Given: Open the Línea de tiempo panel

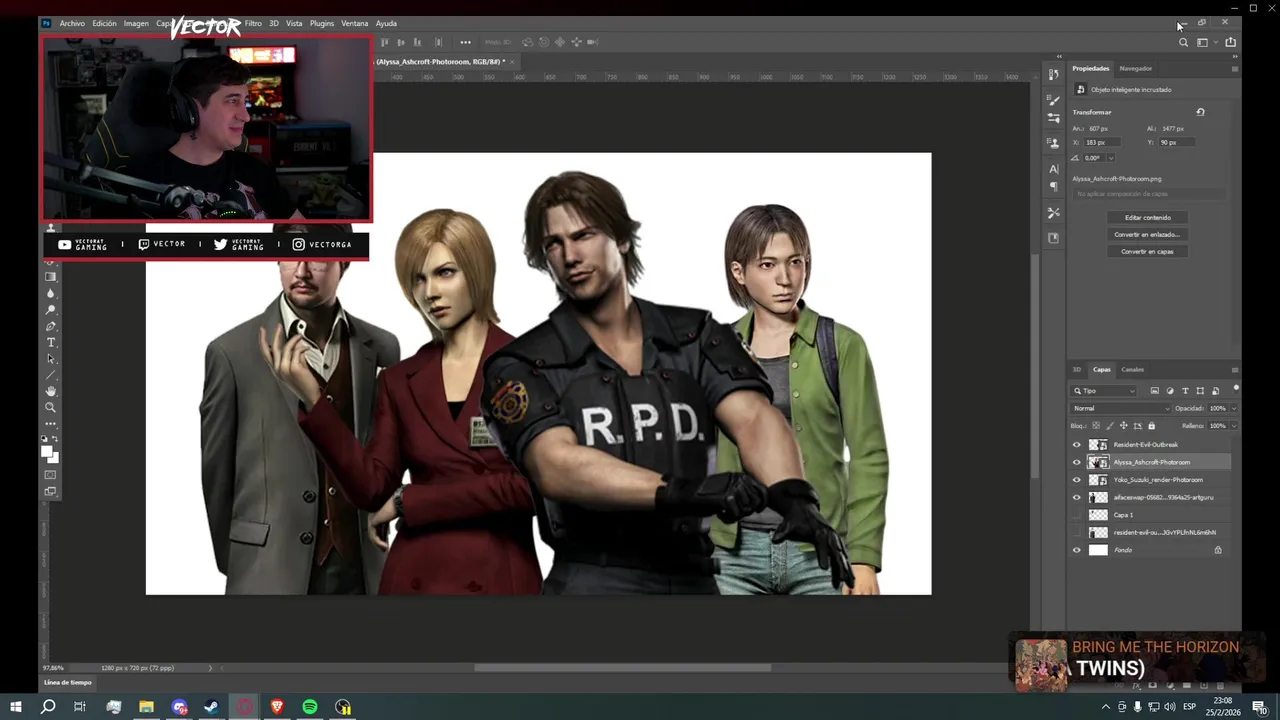Looking at the screenshot, I should 68,682.
